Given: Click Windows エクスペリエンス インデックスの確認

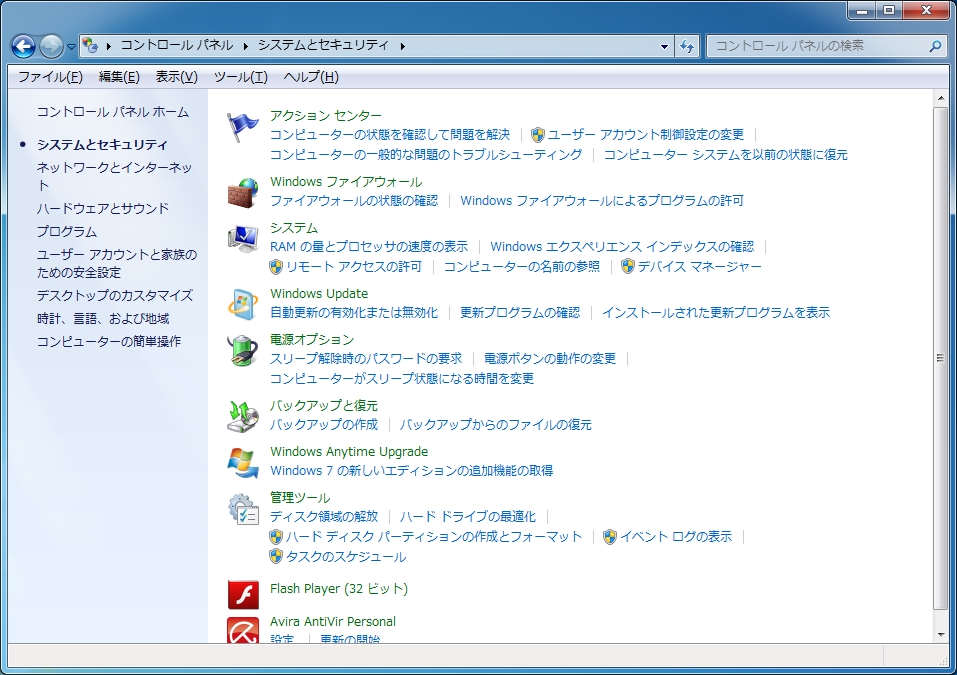Looking at the screenshot, I should [622, 247].
